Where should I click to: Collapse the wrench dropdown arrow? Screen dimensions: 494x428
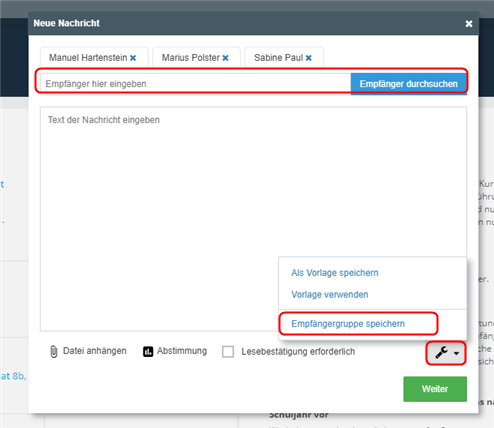pos(457,353)
